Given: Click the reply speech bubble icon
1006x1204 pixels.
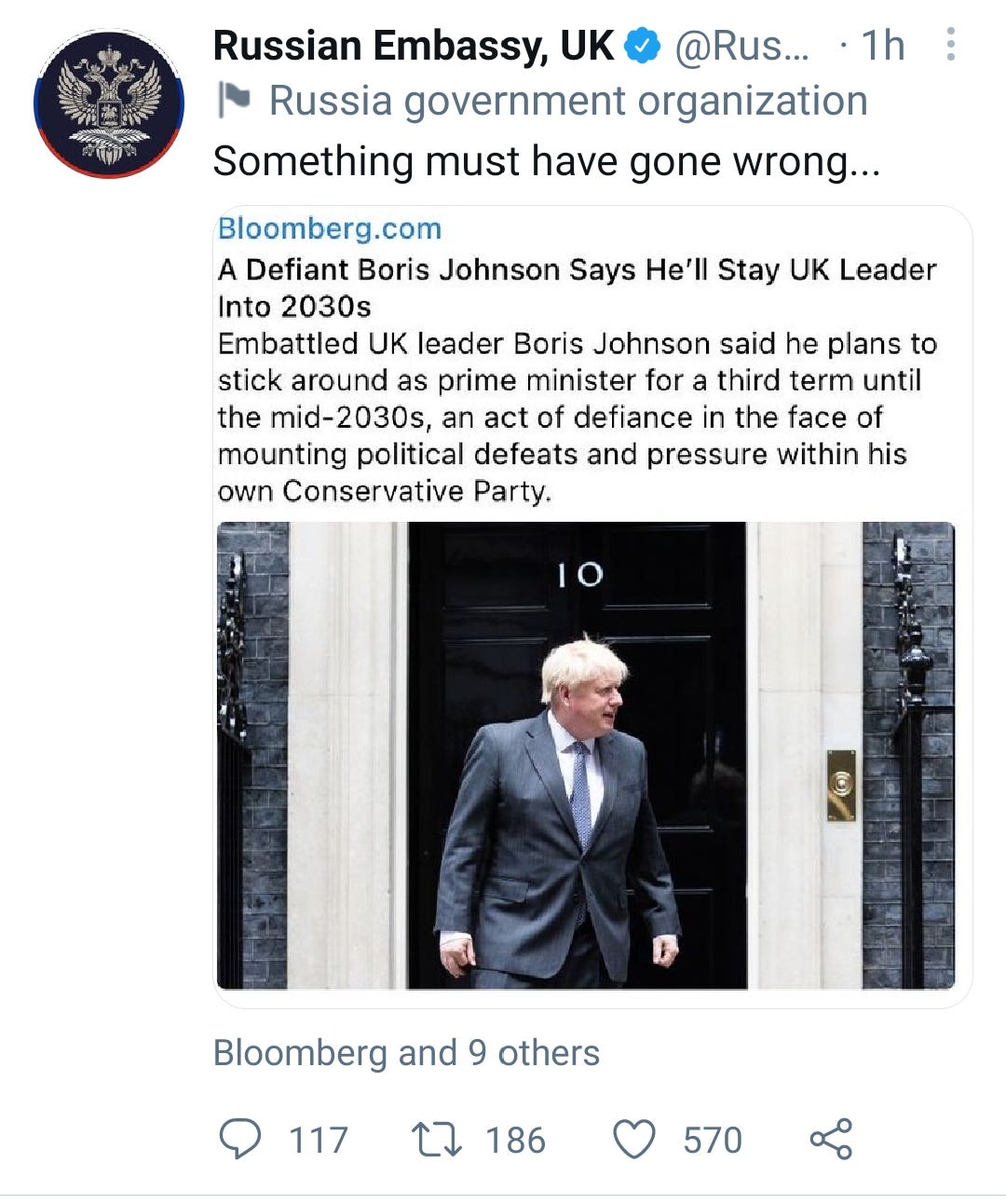Looking at the screenshot, I should pyautogui.click(x=240, y=1140).
